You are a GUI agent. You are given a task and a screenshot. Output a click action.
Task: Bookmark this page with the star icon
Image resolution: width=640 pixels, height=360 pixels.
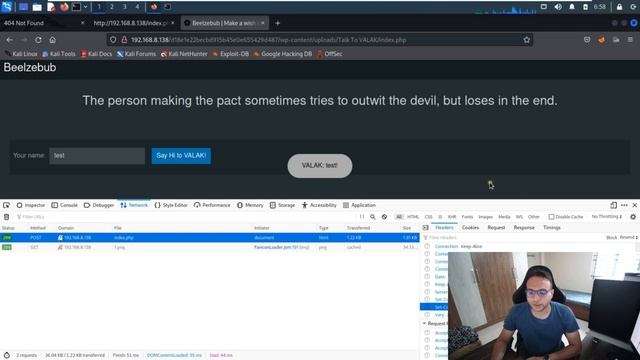click(527, 40)
